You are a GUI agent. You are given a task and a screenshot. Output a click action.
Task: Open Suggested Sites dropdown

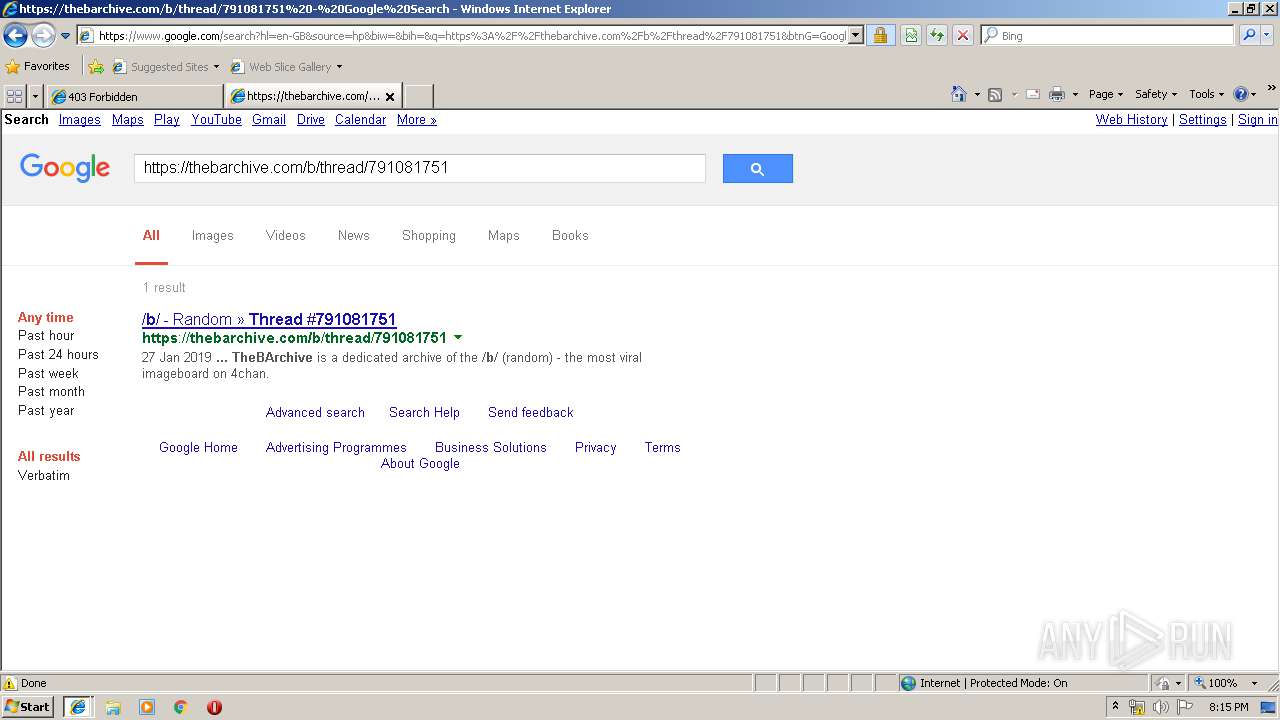(x=166, y=67)
